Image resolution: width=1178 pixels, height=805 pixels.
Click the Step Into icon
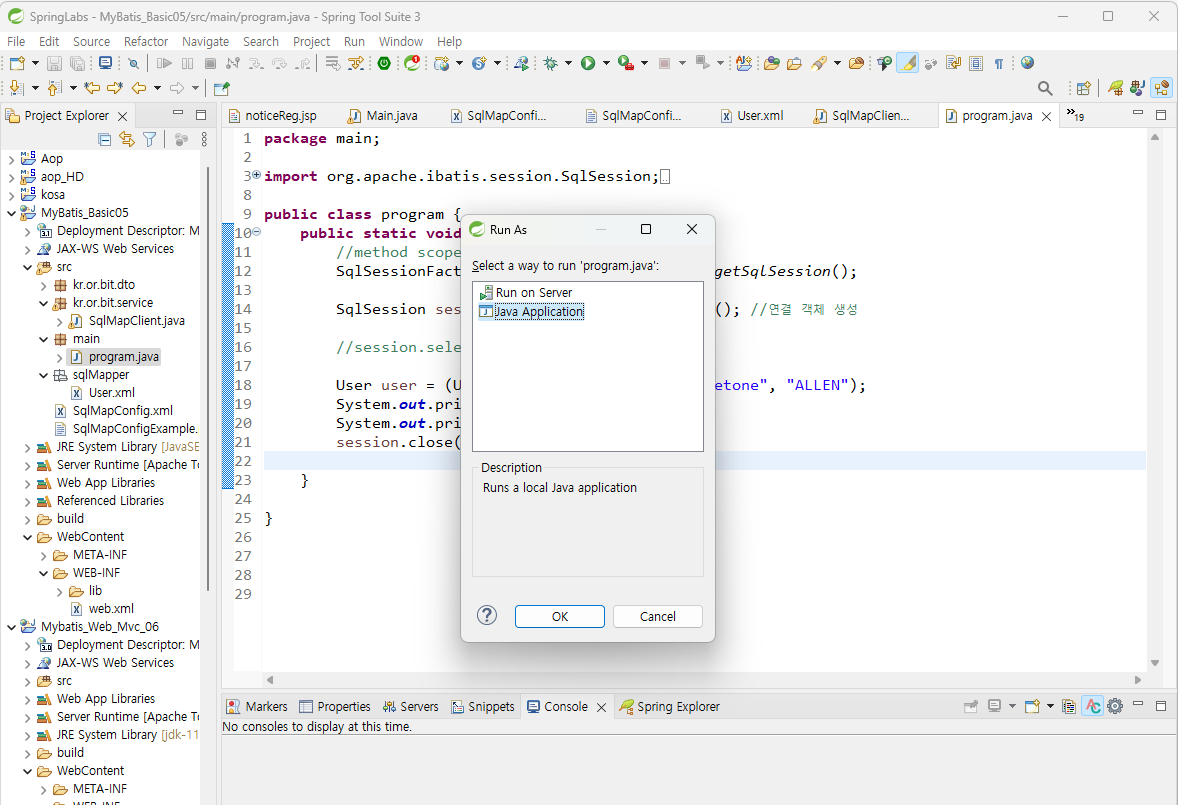point(256,63)
